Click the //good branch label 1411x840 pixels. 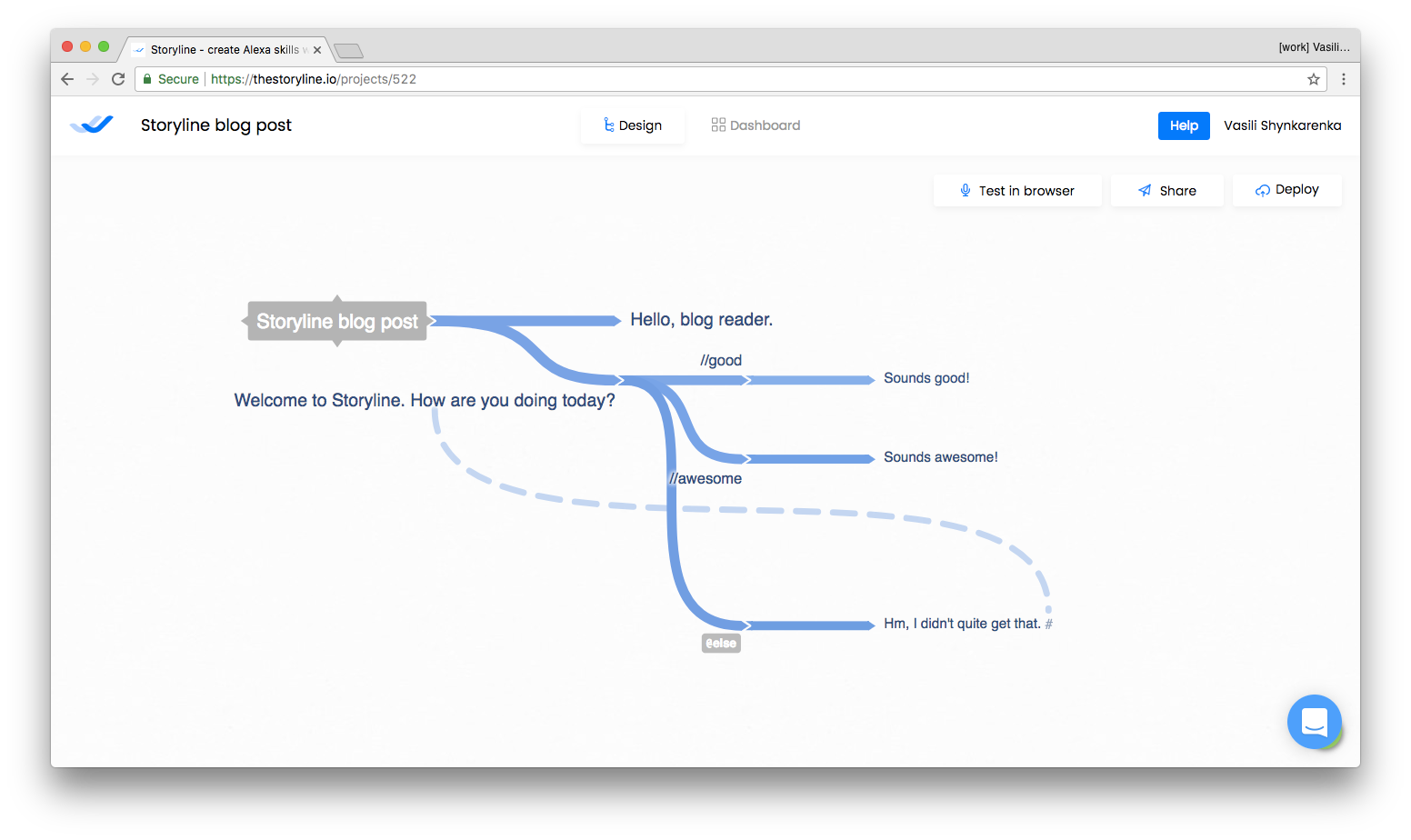(721, 360)
